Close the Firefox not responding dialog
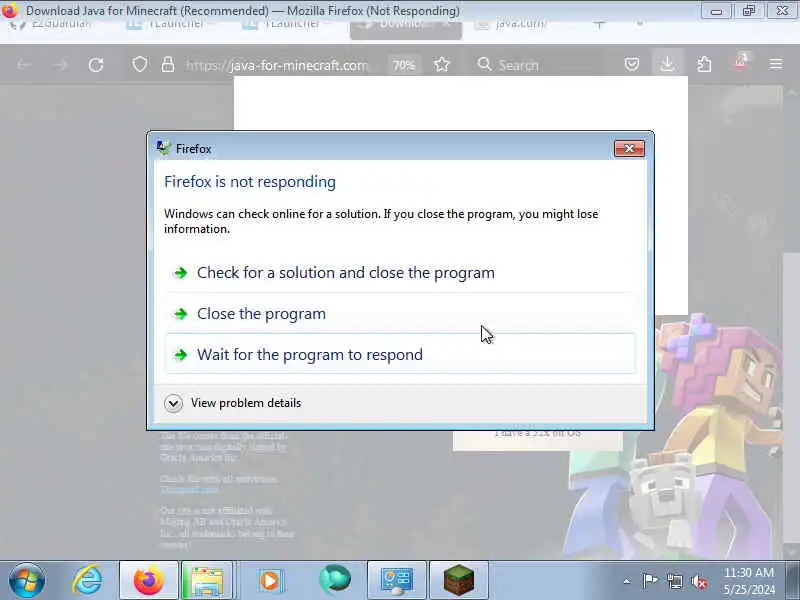This screenshot has height=600, width=800. 629,148
